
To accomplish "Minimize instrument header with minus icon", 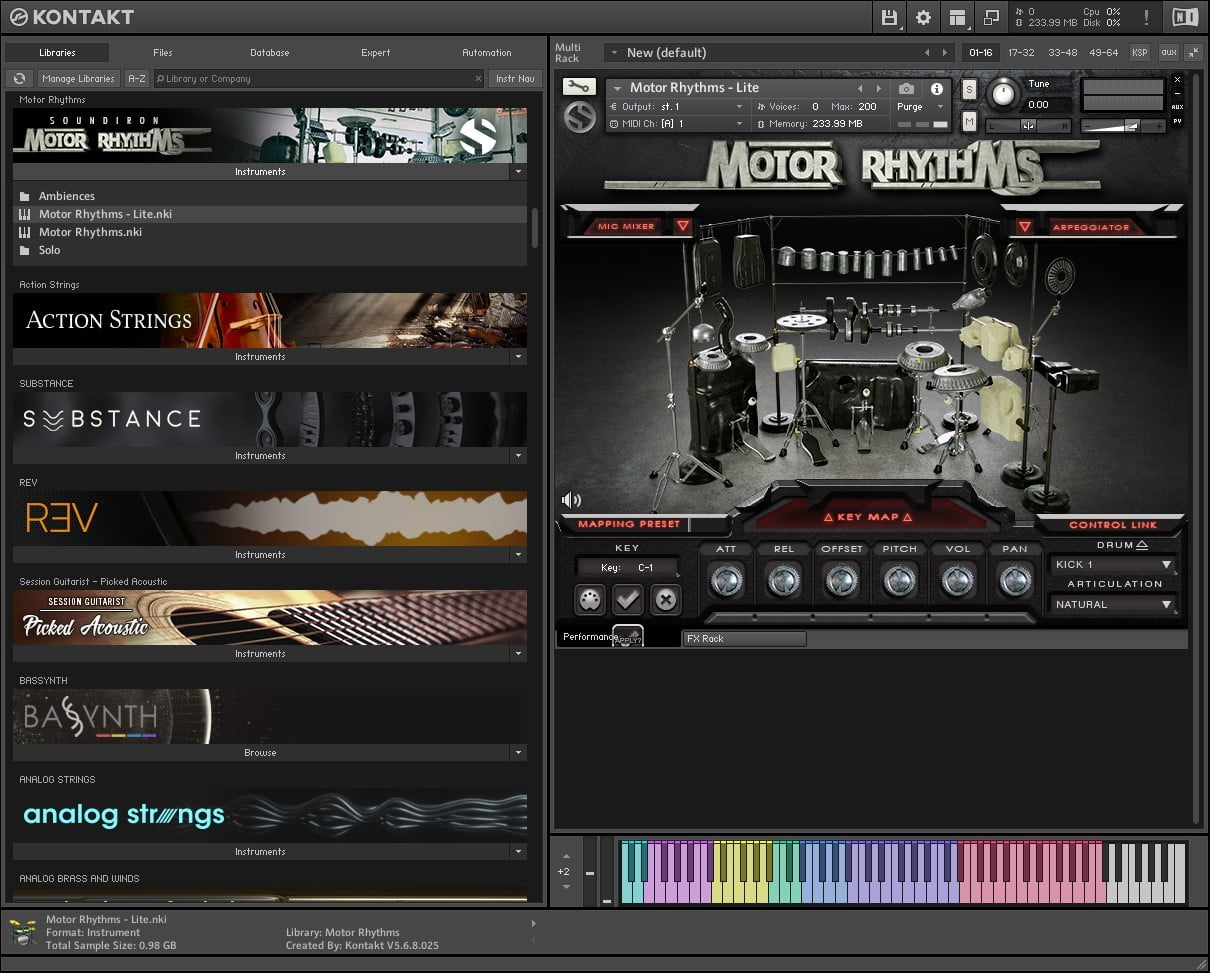I will [1177, 93].
